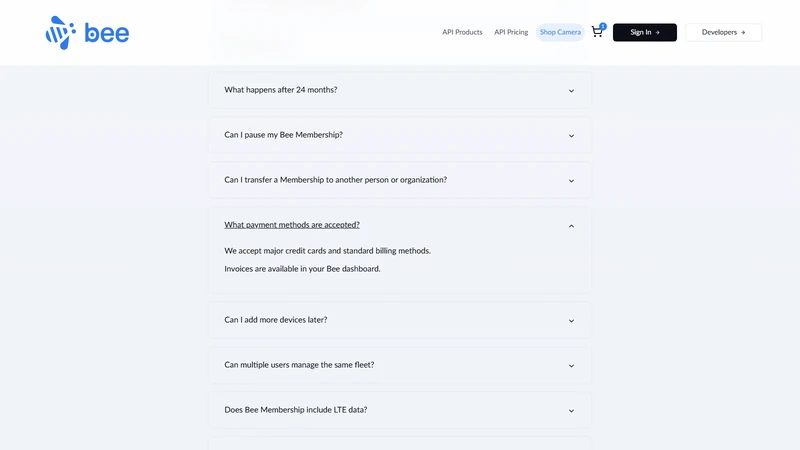Open the API Pricing menu item
This screenshot has width=800, height=450.
point(511,32)
